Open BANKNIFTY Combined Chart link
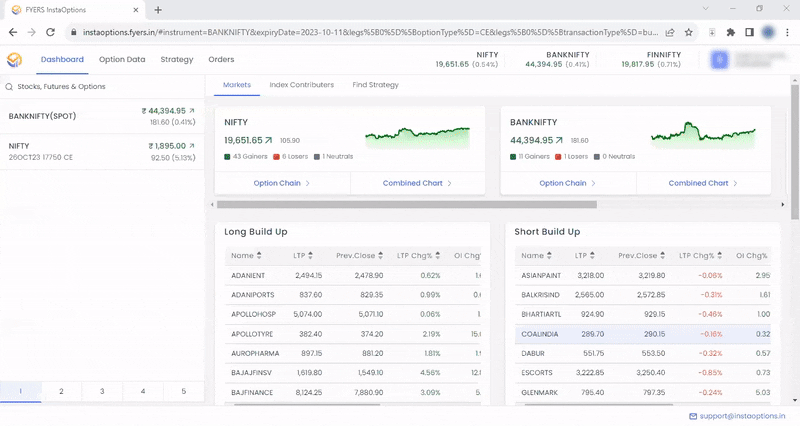800x426 pixels. 703,183
